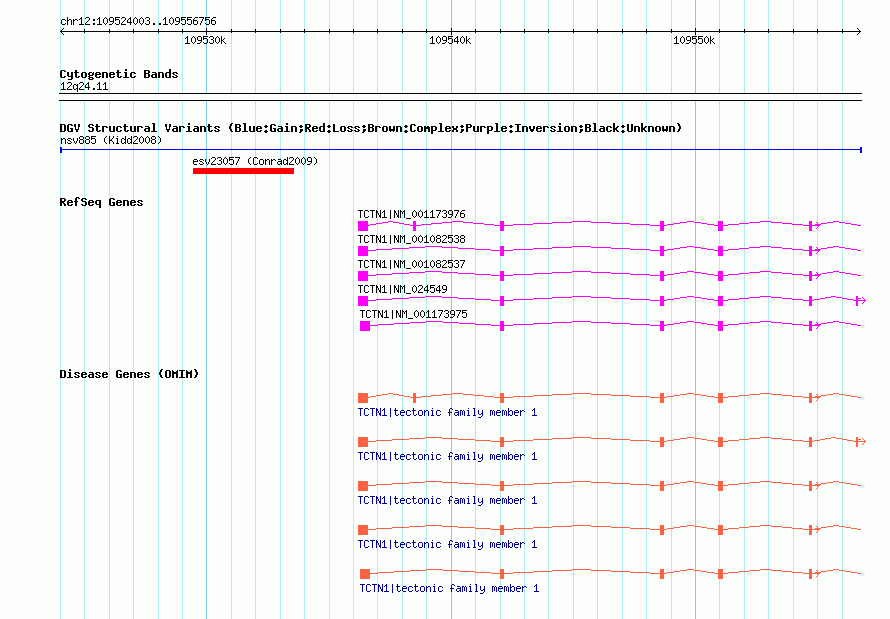Open the TCTN1|NM_001082538 transcript label
890x619 pixels.
click(x=412, y=239)
